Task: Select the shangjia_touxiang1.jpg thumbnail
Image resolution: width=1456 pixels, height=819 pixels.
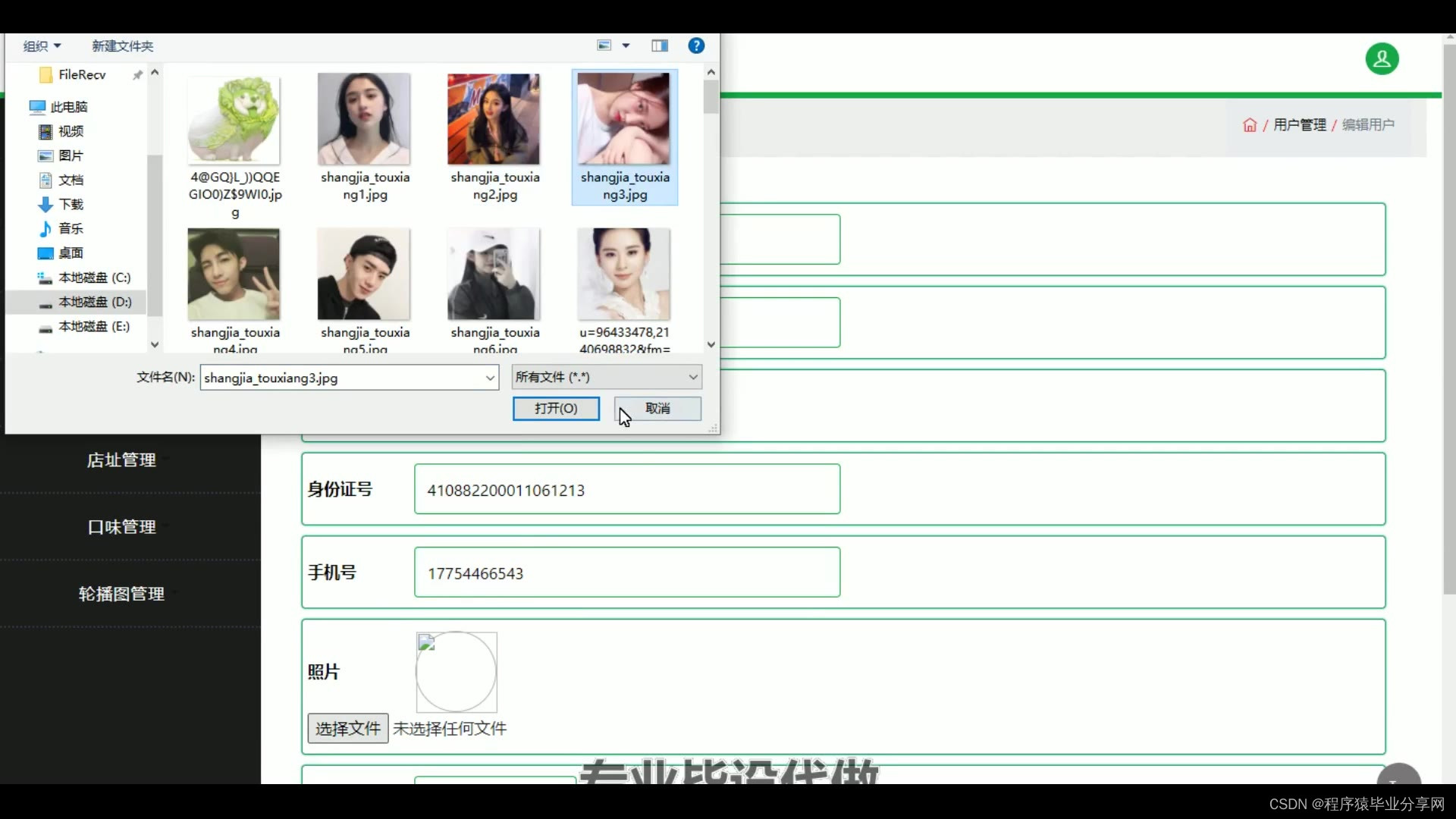Action: pyautogui.click(x=364, y=120)
